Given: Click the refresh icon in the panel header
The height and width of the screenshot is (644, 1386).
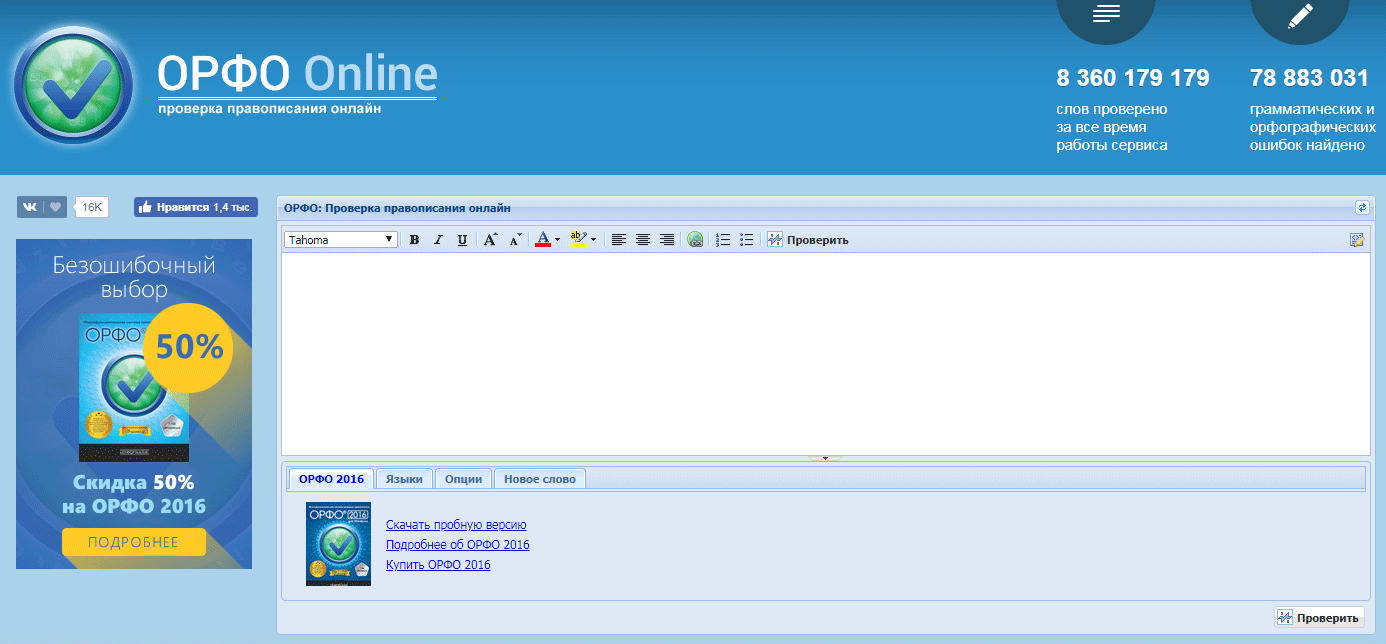Looking at the screenshot, I should click(x=1362, y=208).
